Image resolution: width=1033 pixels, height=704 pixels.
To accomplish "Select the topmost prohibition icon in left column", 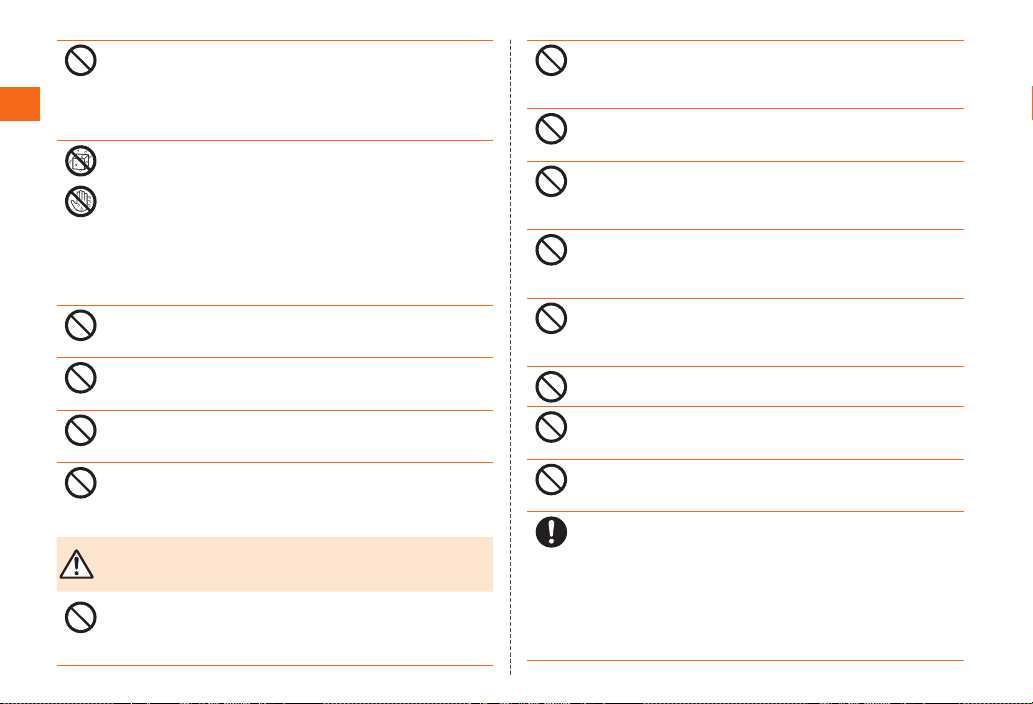I will pos(81,61).
